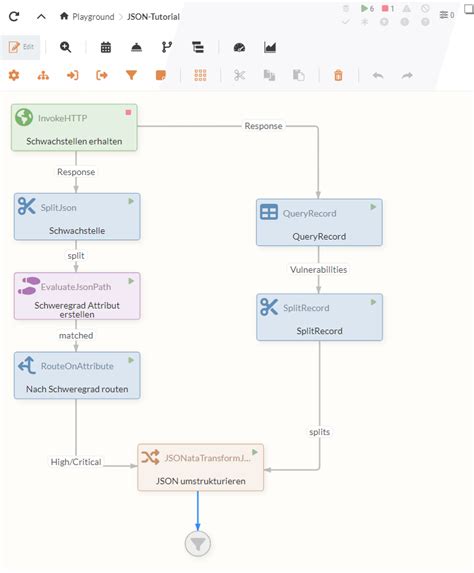Click the magnifier search icon

coord(65,47)
